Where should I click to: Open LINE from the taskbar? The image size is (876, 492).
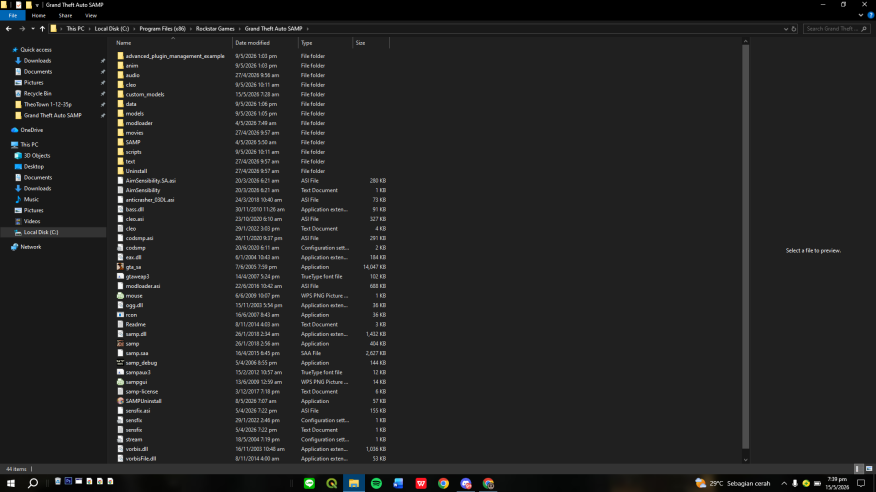[309, 483]
